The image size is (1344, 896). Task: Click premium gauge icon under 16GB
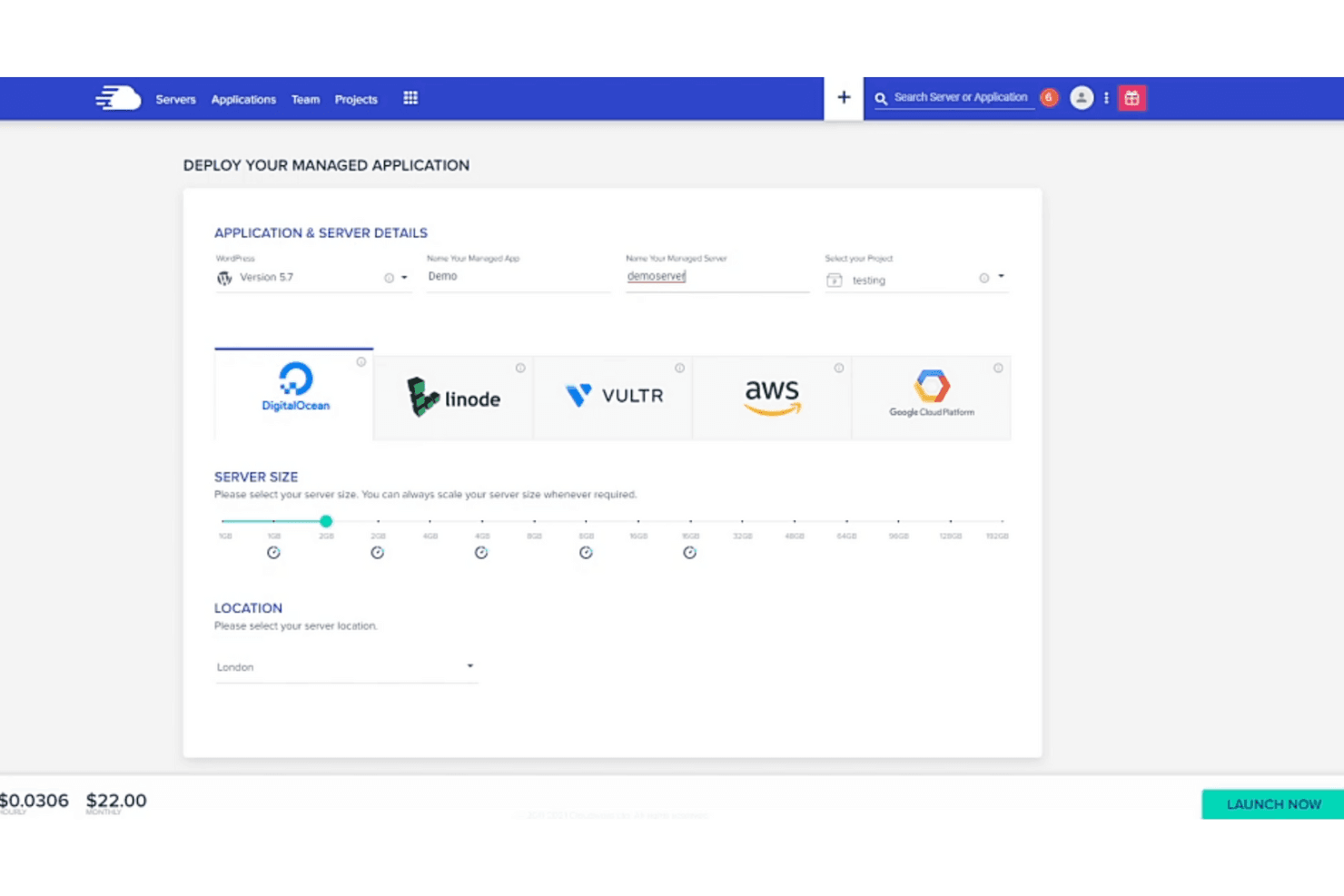click(x=690, y=553)
